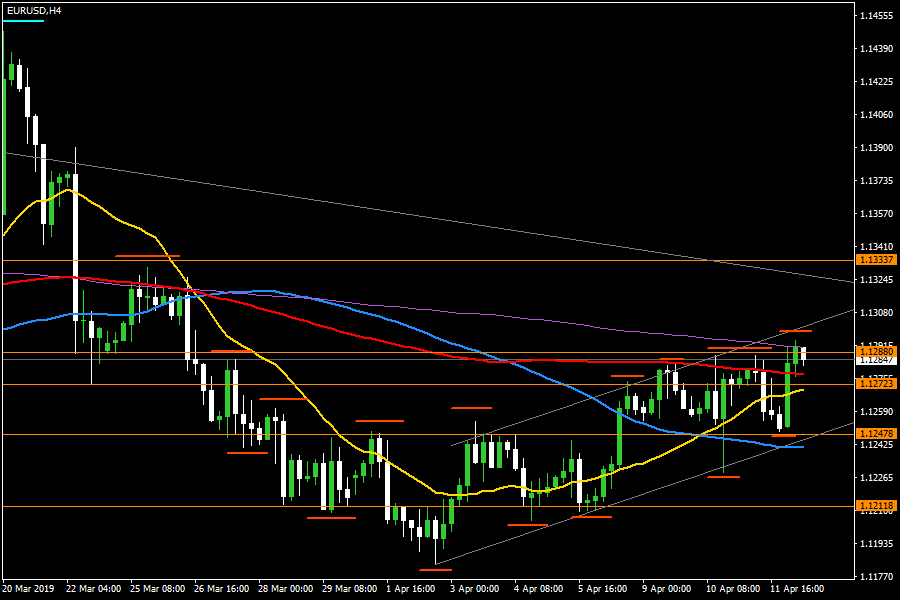Click the 1.13900 price axis value
Image resolution: width=900 pixels, height=600 pixels.
click(877, 148)
